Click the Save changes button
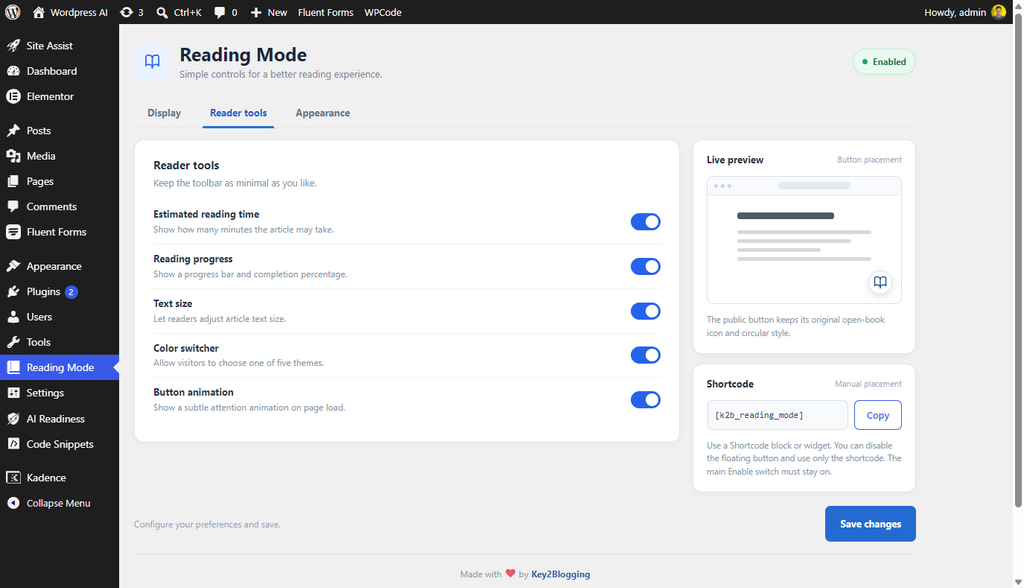The width and height of the screenshot is (1024, 588). (870, 524)
